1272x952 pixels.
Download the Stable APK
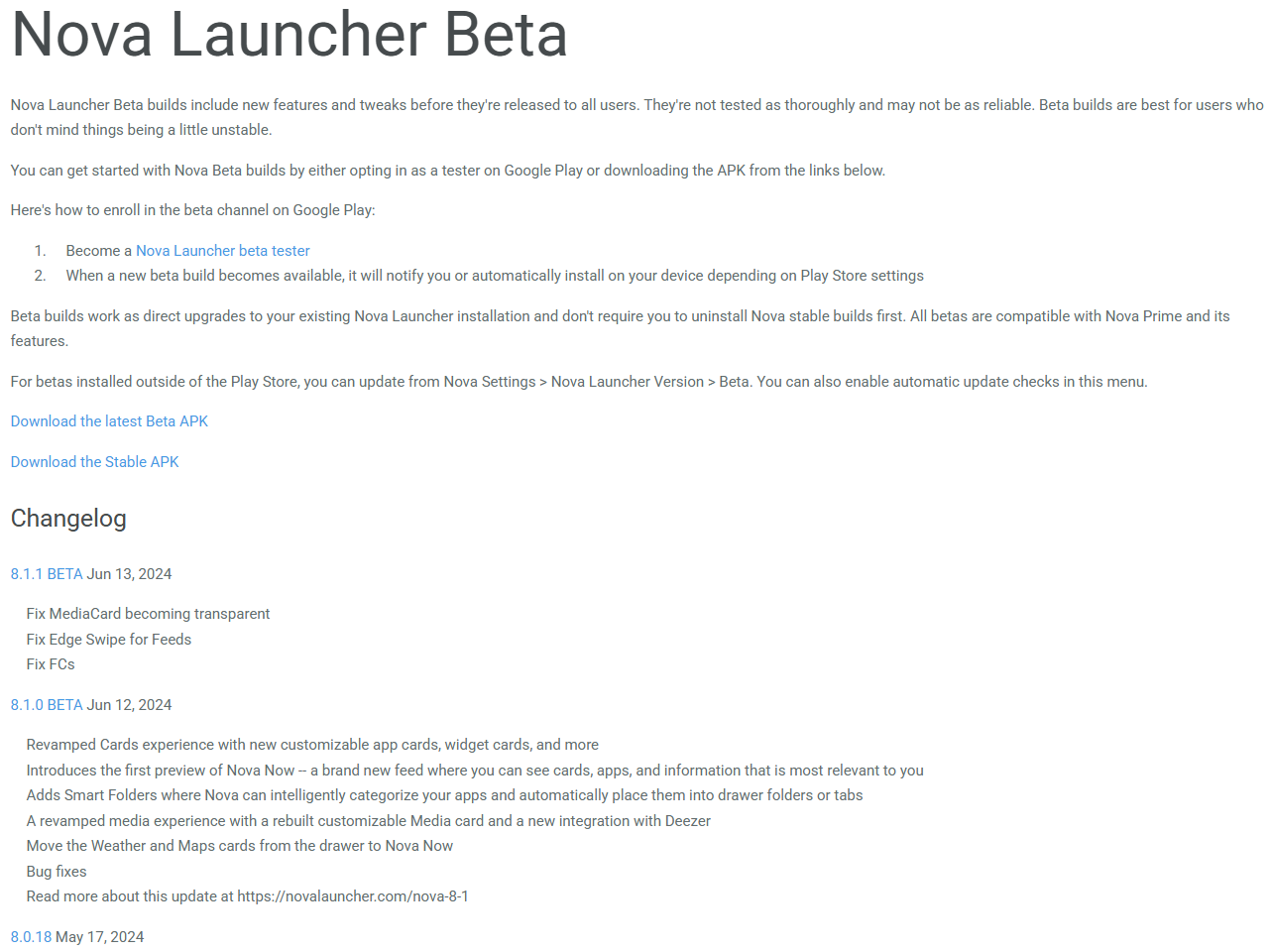coord(94,462)
